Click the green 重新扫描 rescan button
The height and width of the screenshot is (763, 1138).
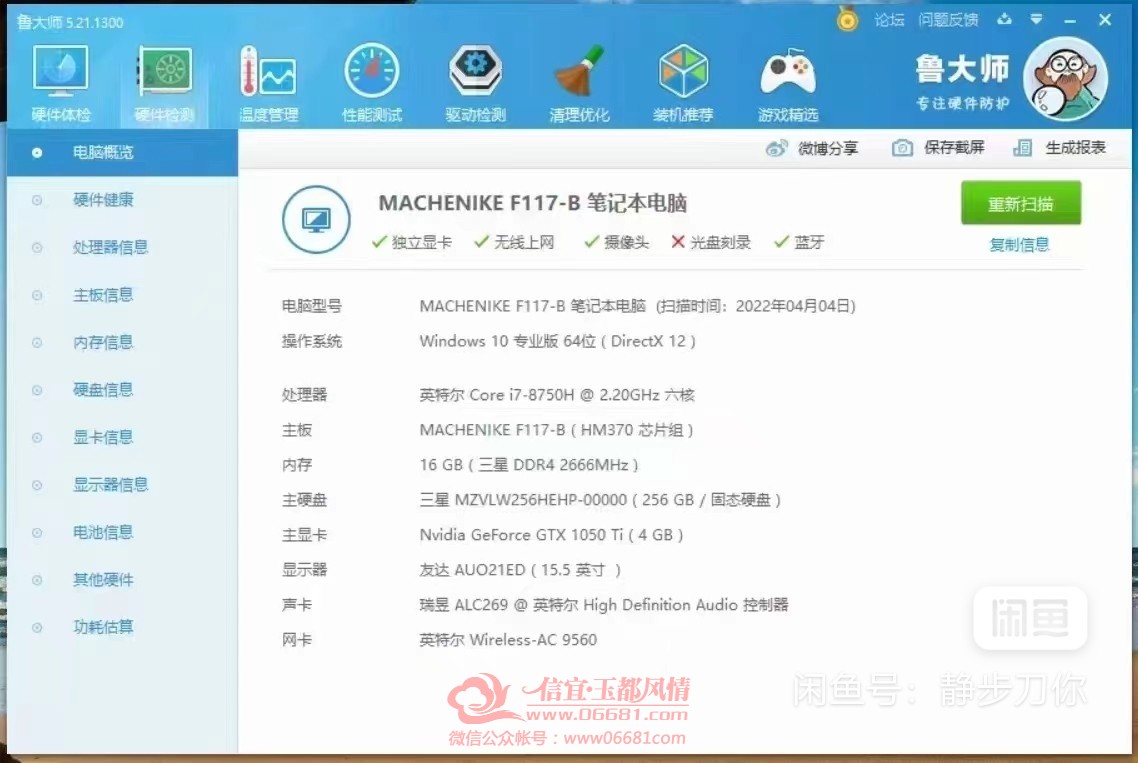pyautogui.click(x=1020, y=203)
